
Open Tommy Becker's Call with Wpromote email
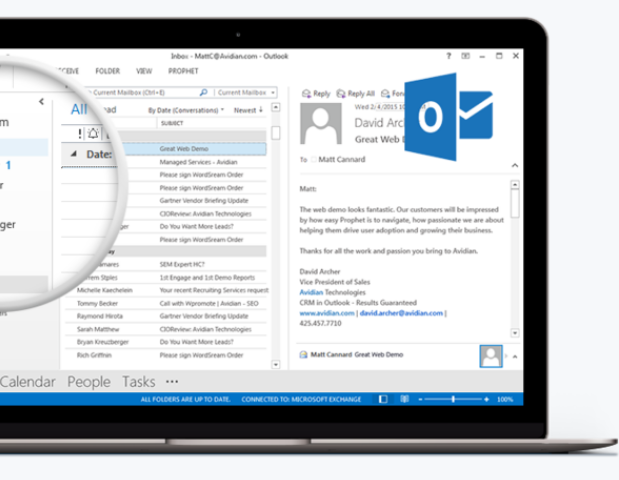click(x=166, y=303)
